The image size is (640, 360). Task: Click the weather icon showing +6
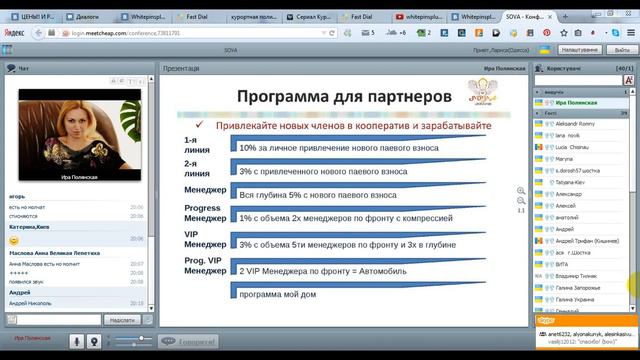pyautogui.click(x=396, y=33)
